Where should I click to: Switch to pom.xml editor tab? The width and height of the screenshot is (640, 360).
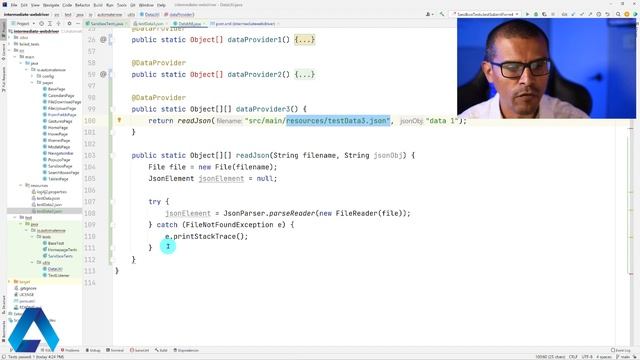tap(245, 24)
